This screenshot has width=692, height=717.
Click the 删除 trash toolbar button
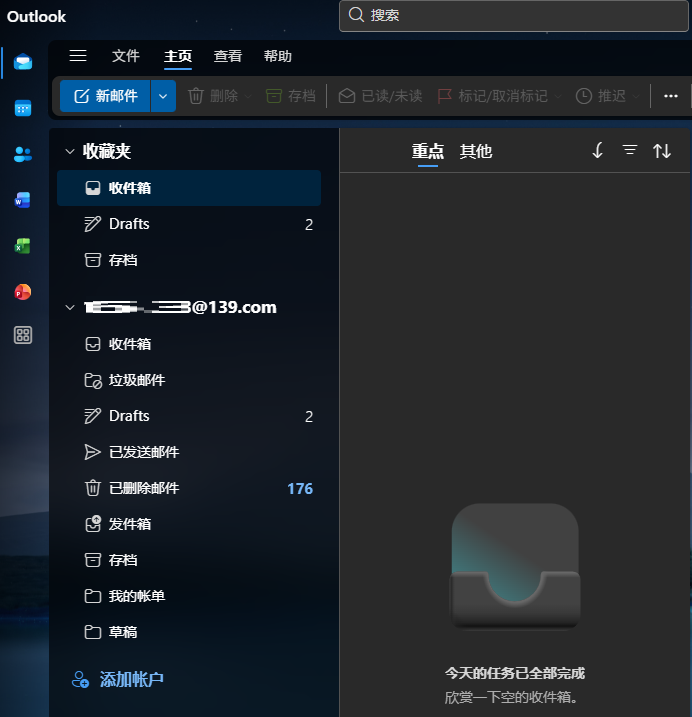[x=214, y=96]
